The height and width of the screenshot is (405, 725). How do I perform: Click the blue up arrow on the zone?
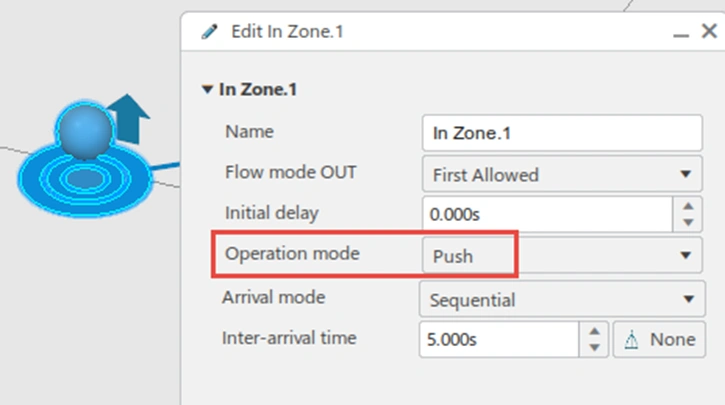[127, 118]
